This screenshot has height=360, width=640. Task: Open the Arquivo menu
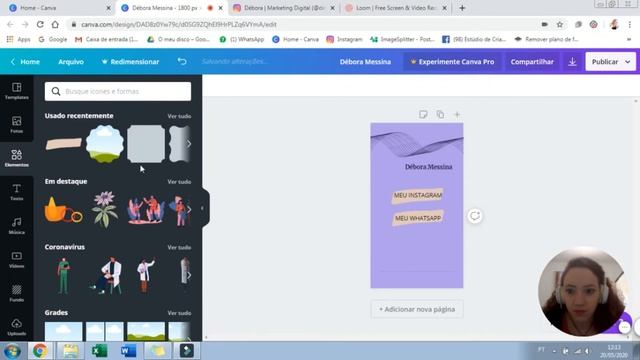coord(71,62)
